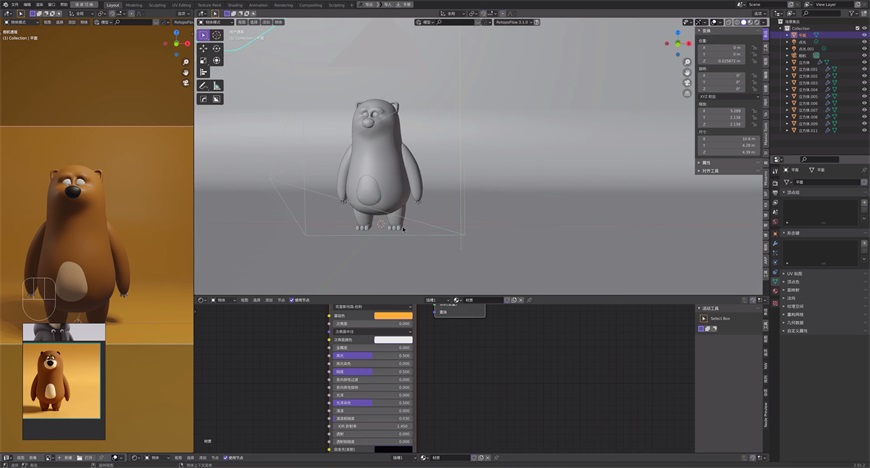Viewport: 870px width, 468px height.
Task: Hide 立方体.001 in the outliner
Action: [864, 69]
